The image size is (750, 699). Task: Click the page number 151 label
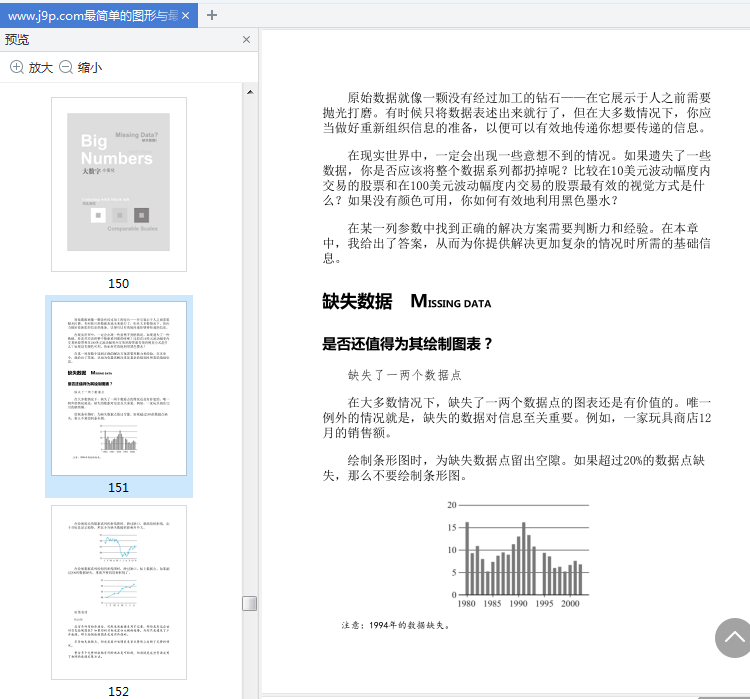tap(119, 487)
